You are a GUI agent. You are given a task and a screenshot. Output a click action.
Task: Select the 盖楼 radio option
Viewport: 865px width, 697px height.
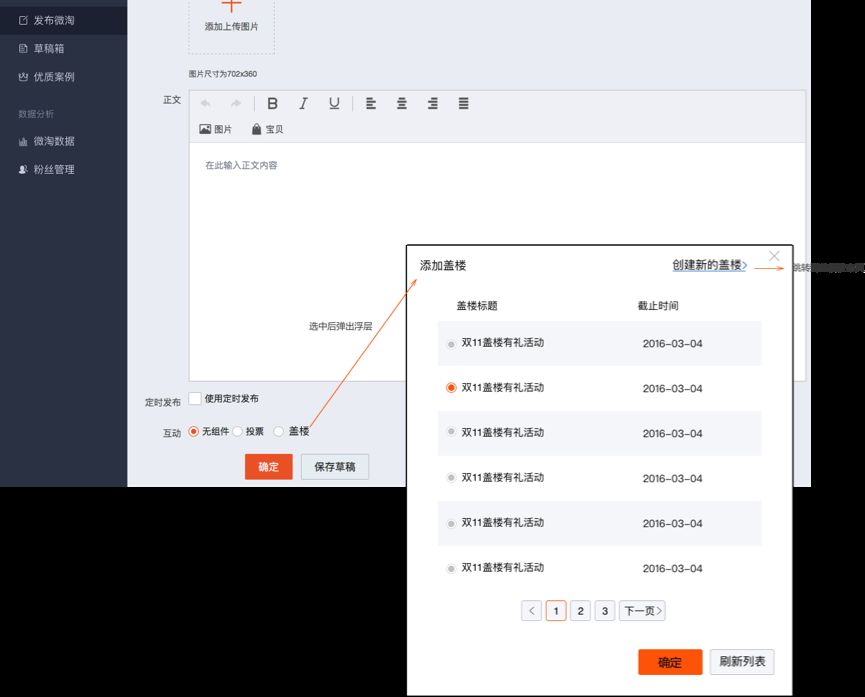point(279,432)
